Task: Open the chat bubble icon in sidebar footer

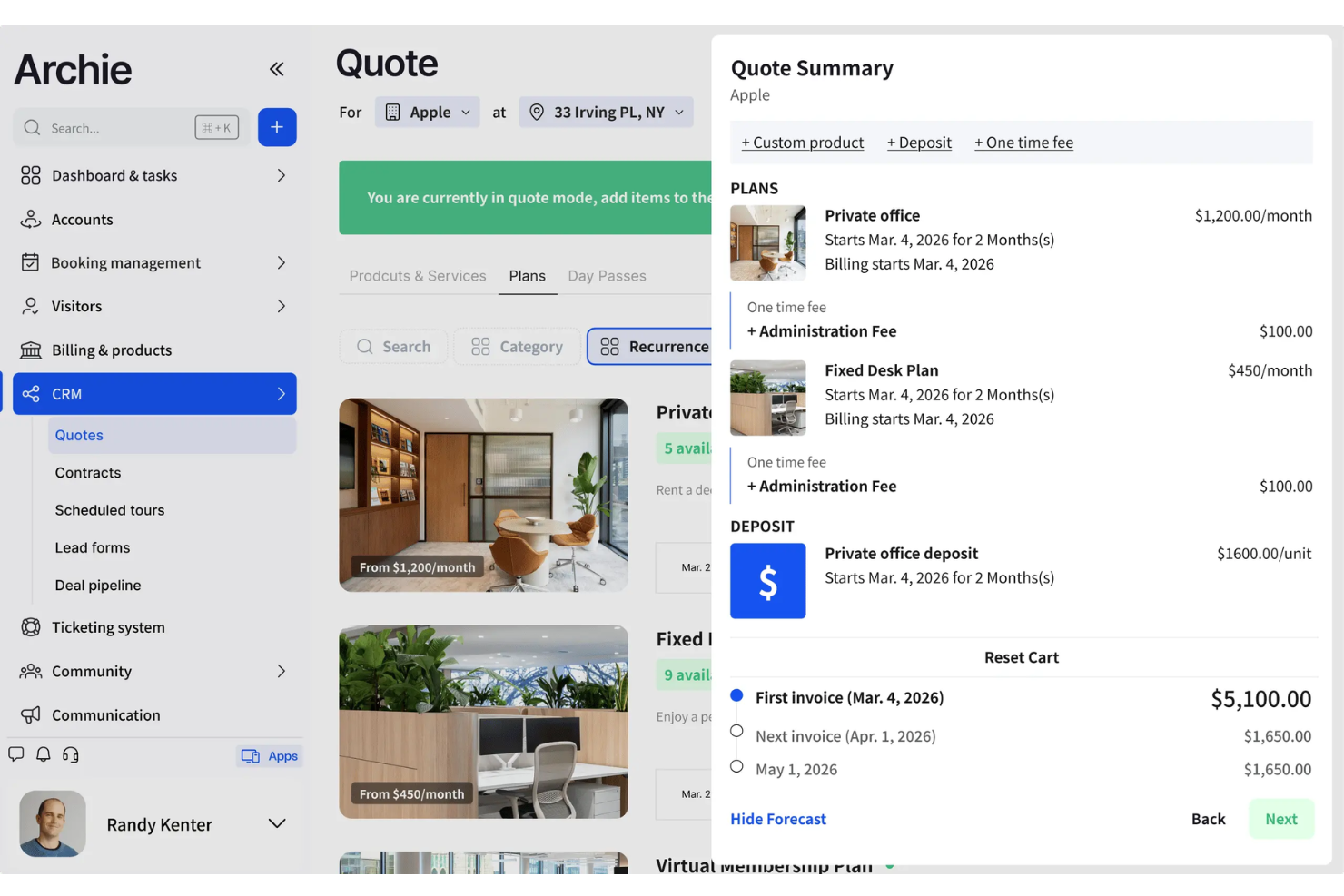Action: point(16,754)
